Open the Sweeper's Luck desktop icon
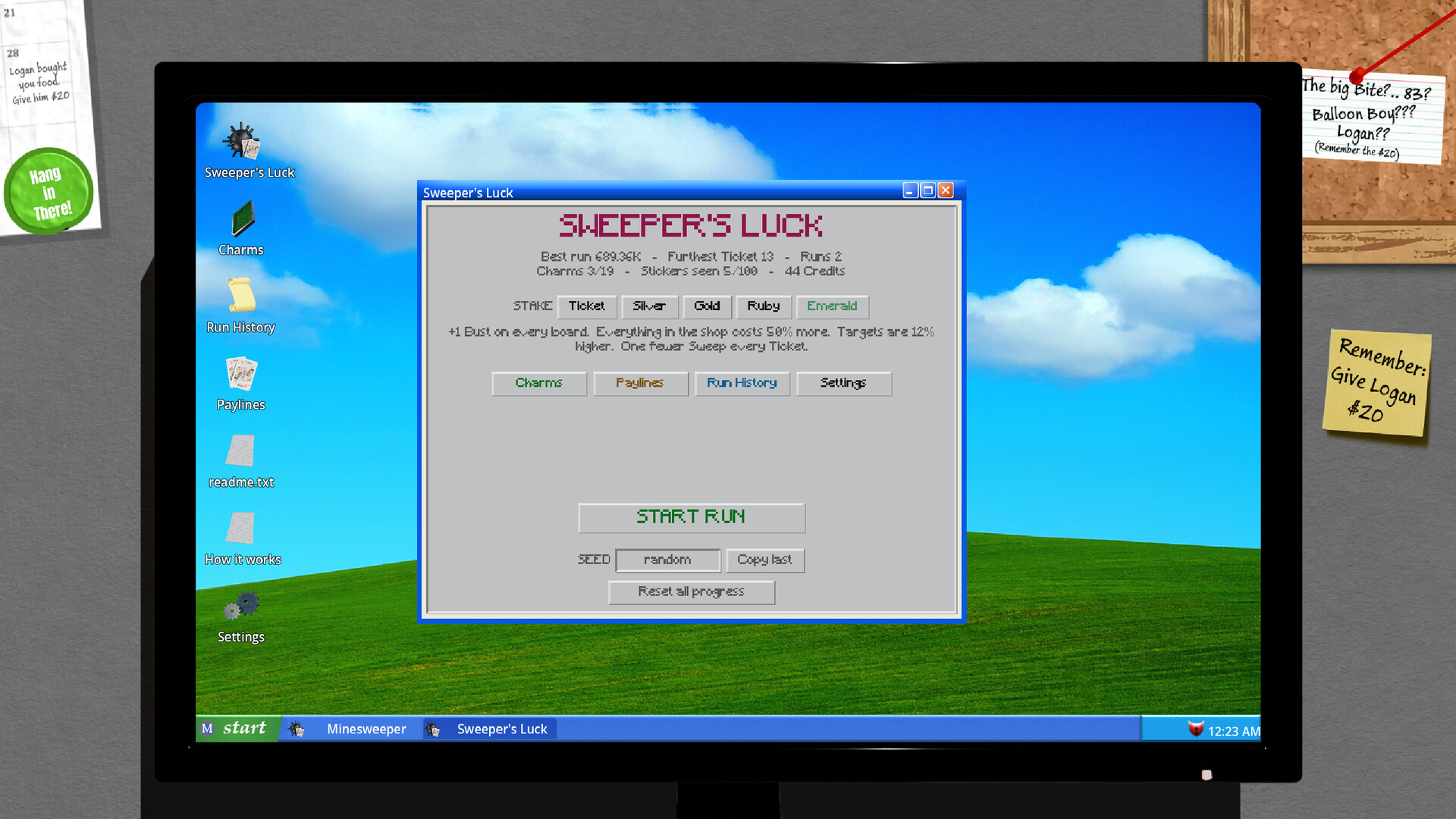 point(242,142)
